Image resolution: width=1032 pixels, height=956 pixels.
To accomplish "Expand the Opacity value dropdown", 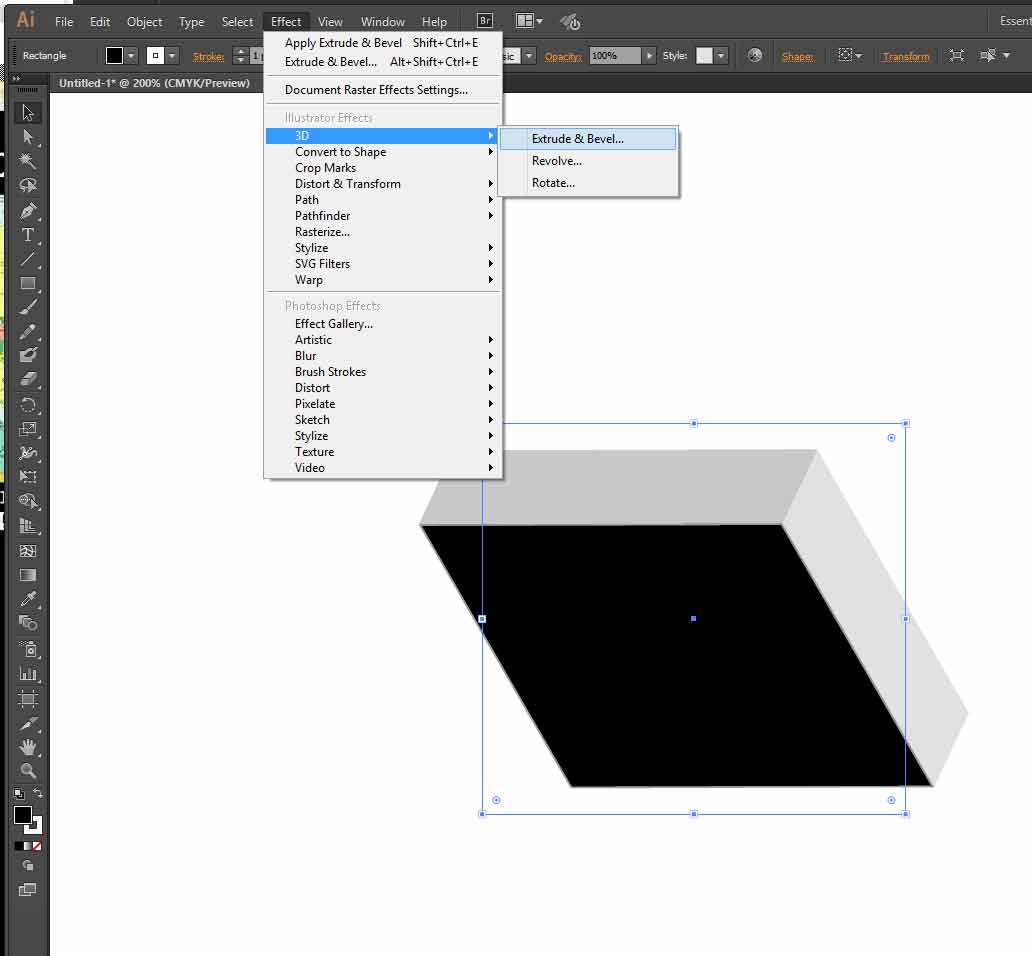I will 649,56.
